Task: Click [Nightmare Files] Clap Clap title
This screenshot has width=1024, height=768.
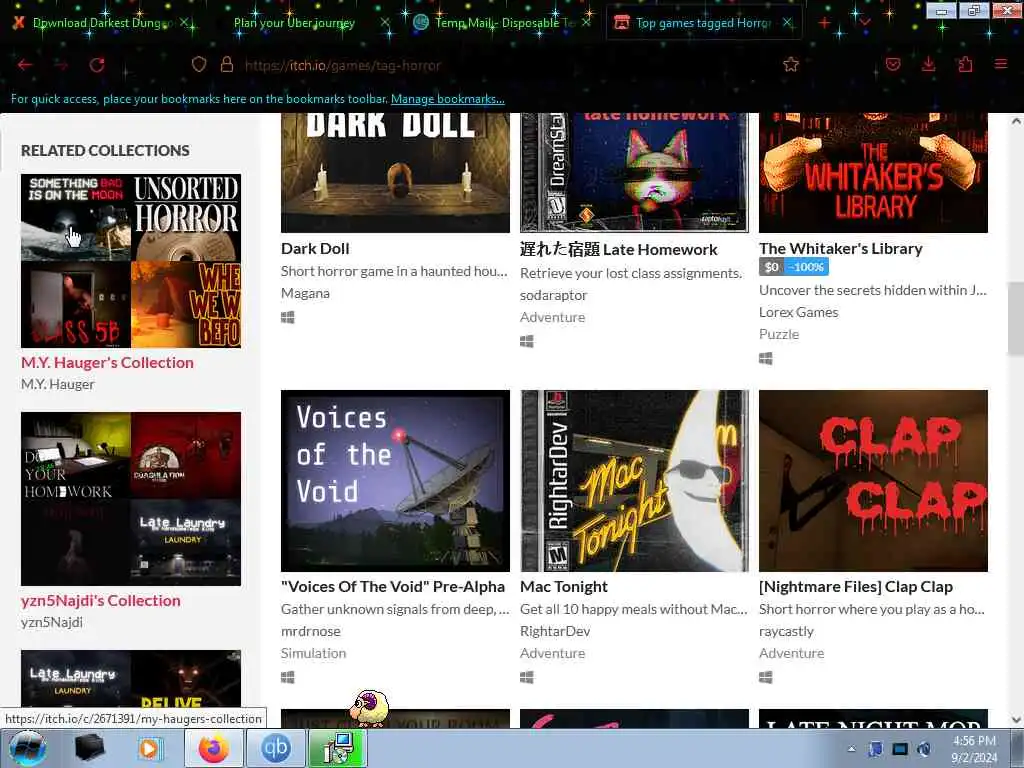Action: coord(856,587)
